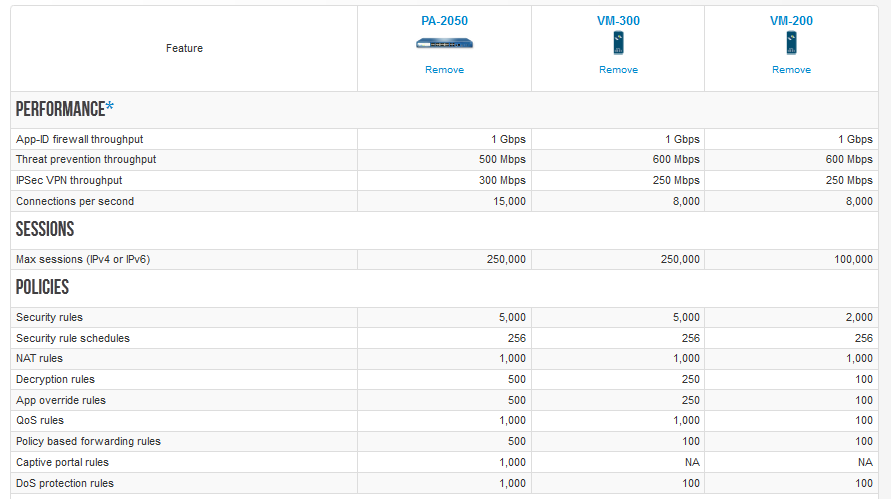Select the Policy based forwarding rules label
The image size is (891, 499).
tap(88, 442)
